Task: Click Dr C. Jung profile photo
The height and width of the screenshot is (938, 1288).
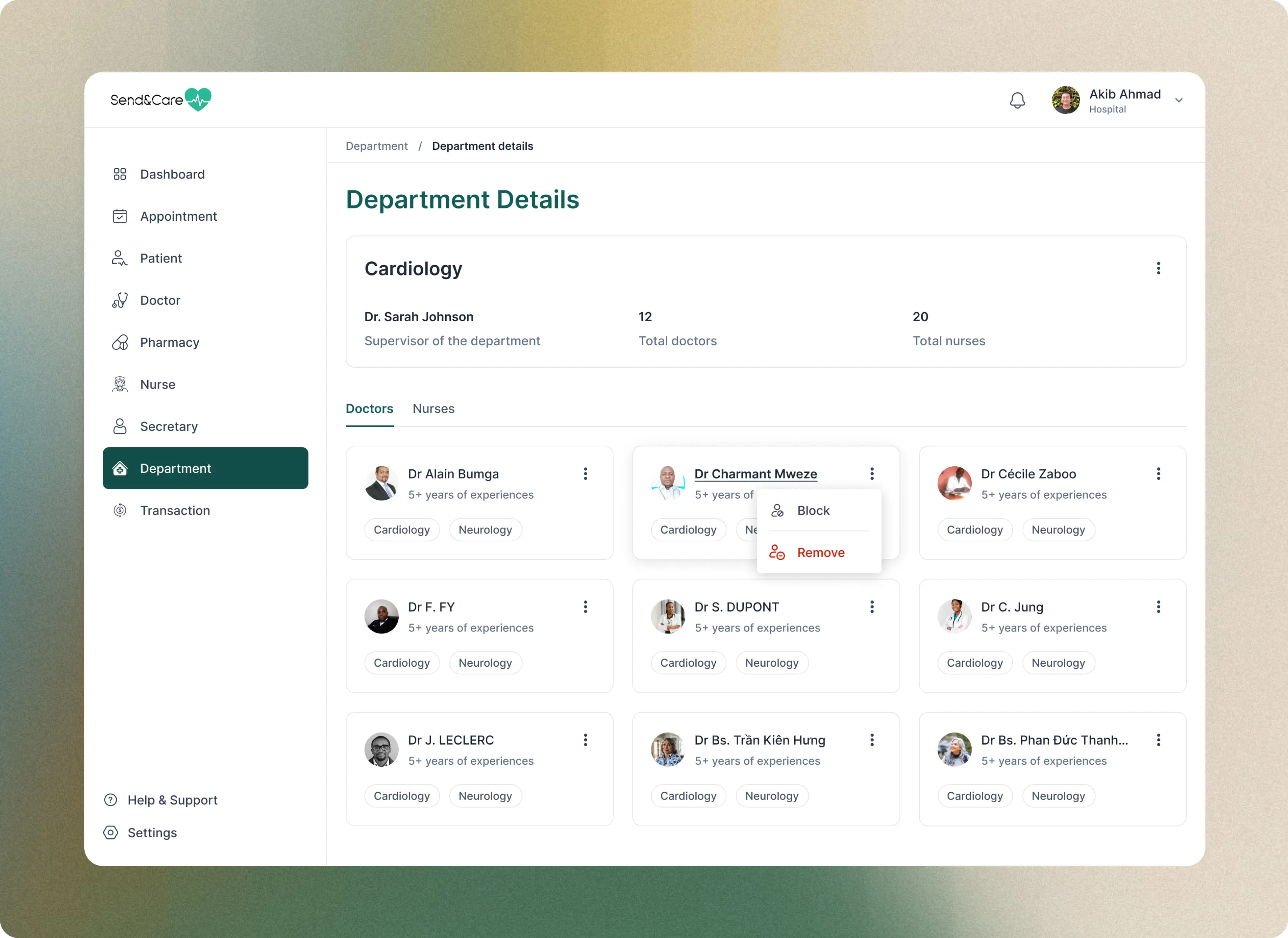Action: tap(954, 617)
